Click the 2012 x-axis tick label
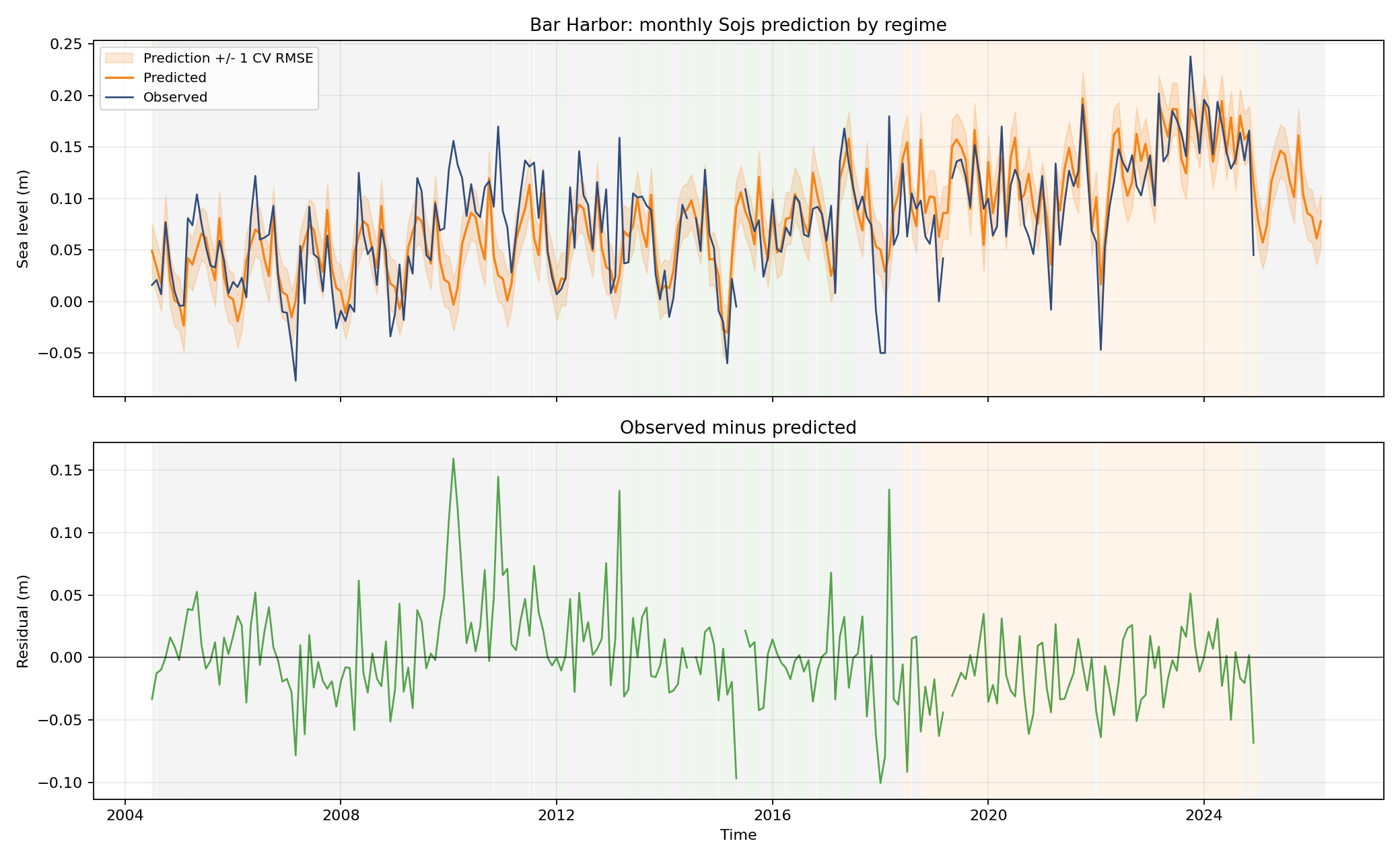The image size is (1400, 862). point(556,816)
